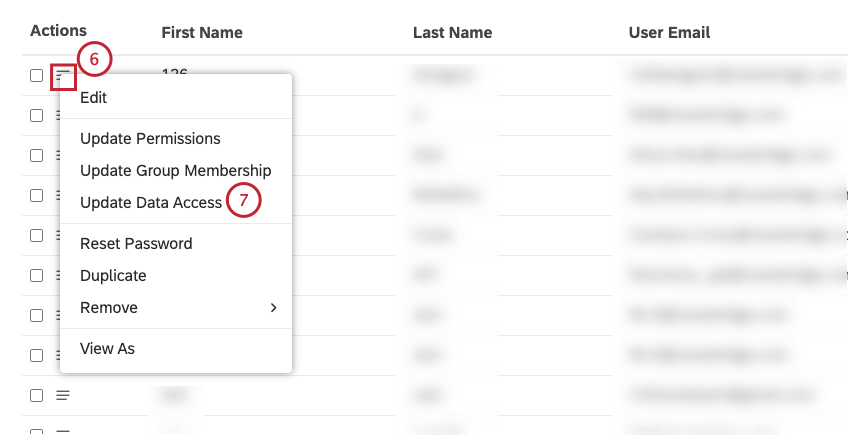Sort by Last Name column header
Image resolution: width=848 pixels, height=435 pixels.
coord(452,32)
